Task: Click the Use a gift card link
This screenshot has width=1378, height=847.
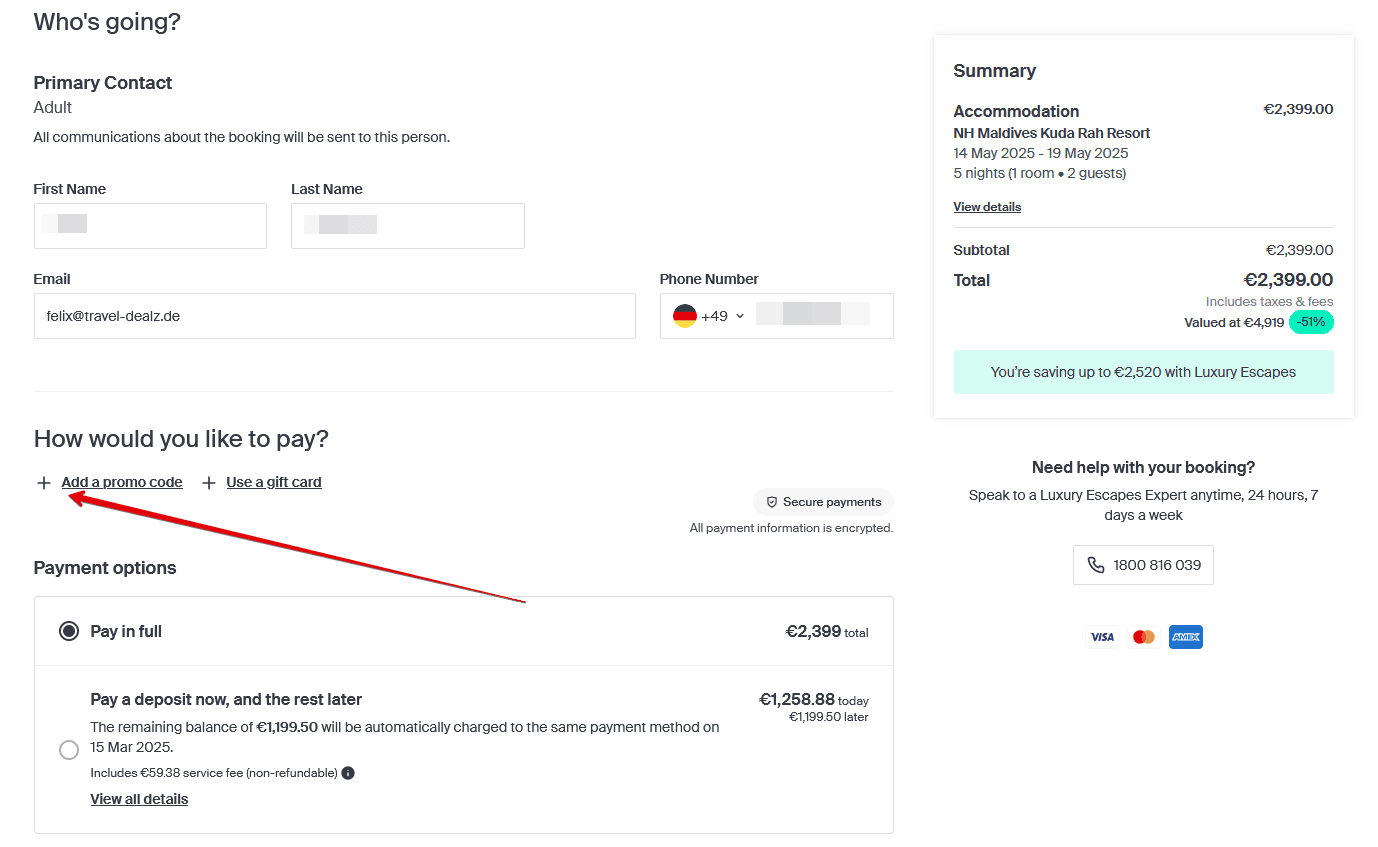Action: 274,482
